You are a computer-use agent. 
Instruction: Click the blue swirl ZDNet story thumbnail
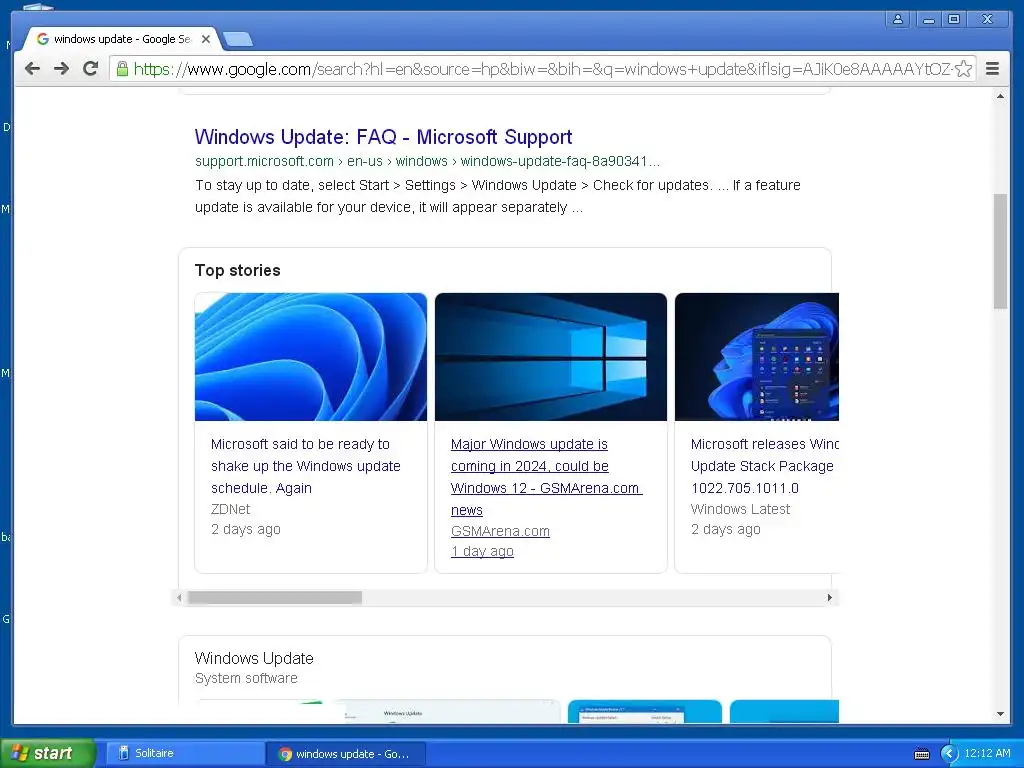pos(311,357)
